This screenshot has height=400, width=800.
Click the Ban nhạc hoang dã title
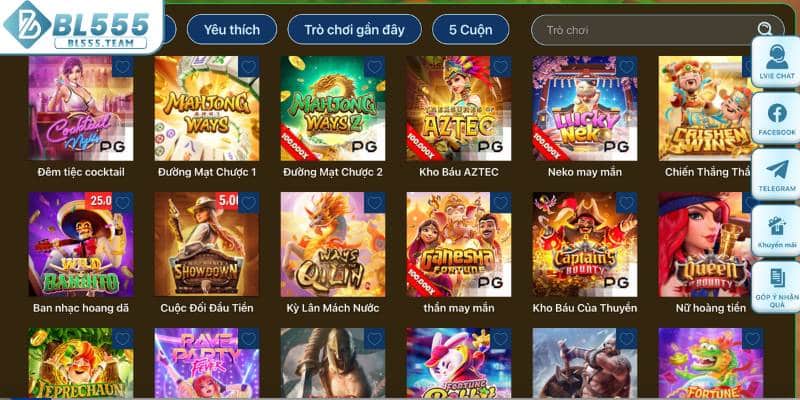pyautogui.click(x=81, y=308)
